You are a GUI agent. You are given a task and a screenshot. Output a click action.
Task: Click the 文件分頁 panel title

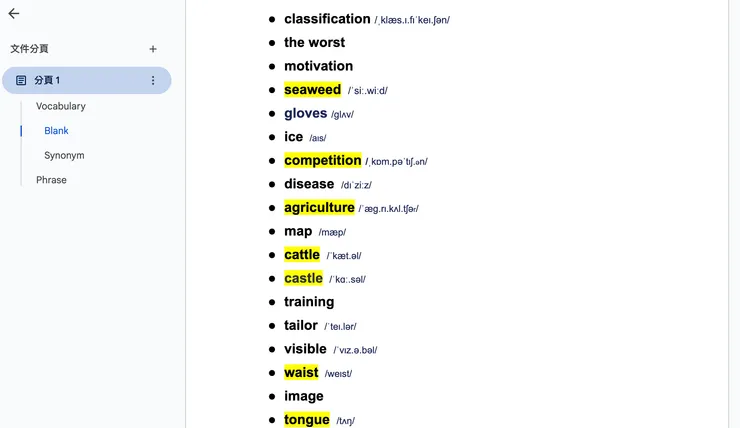29,49
